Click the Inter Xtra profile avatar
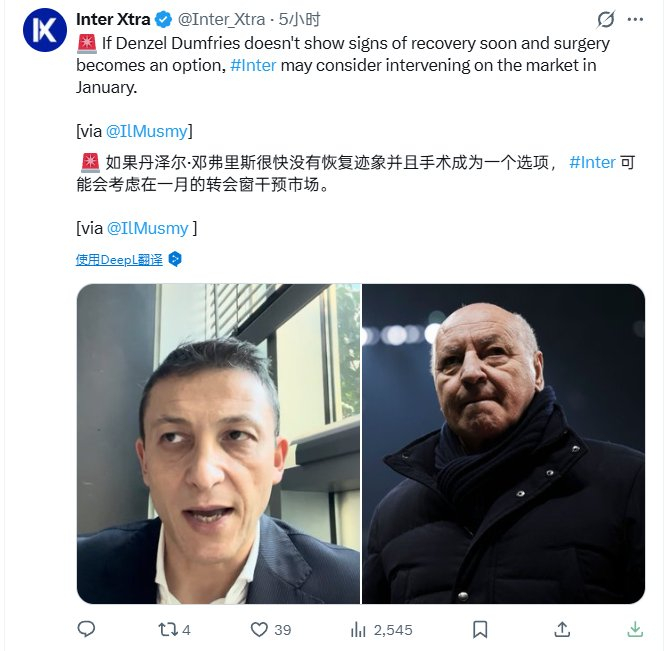The width and height of the screenshot is (664, 651). [x=45, y=30]
